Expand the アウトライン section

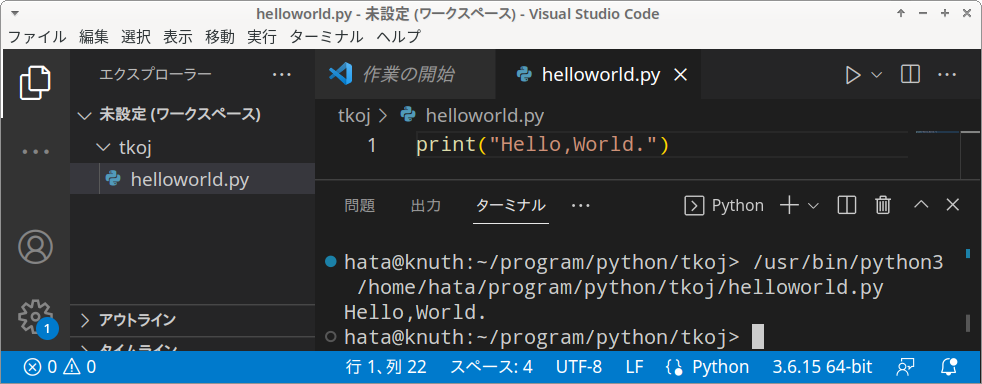(192, 320)
